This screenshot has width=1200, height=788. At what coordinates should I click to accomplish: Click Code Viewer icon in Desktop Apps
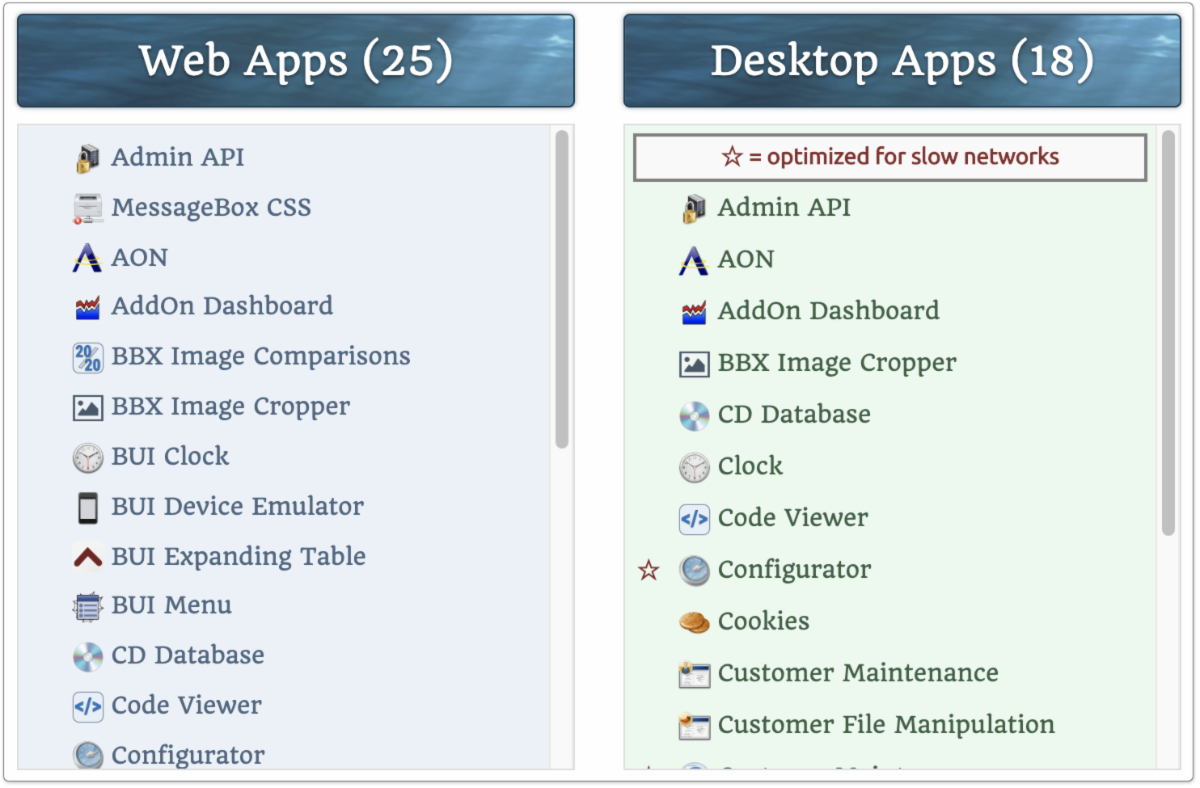[694, 519]
